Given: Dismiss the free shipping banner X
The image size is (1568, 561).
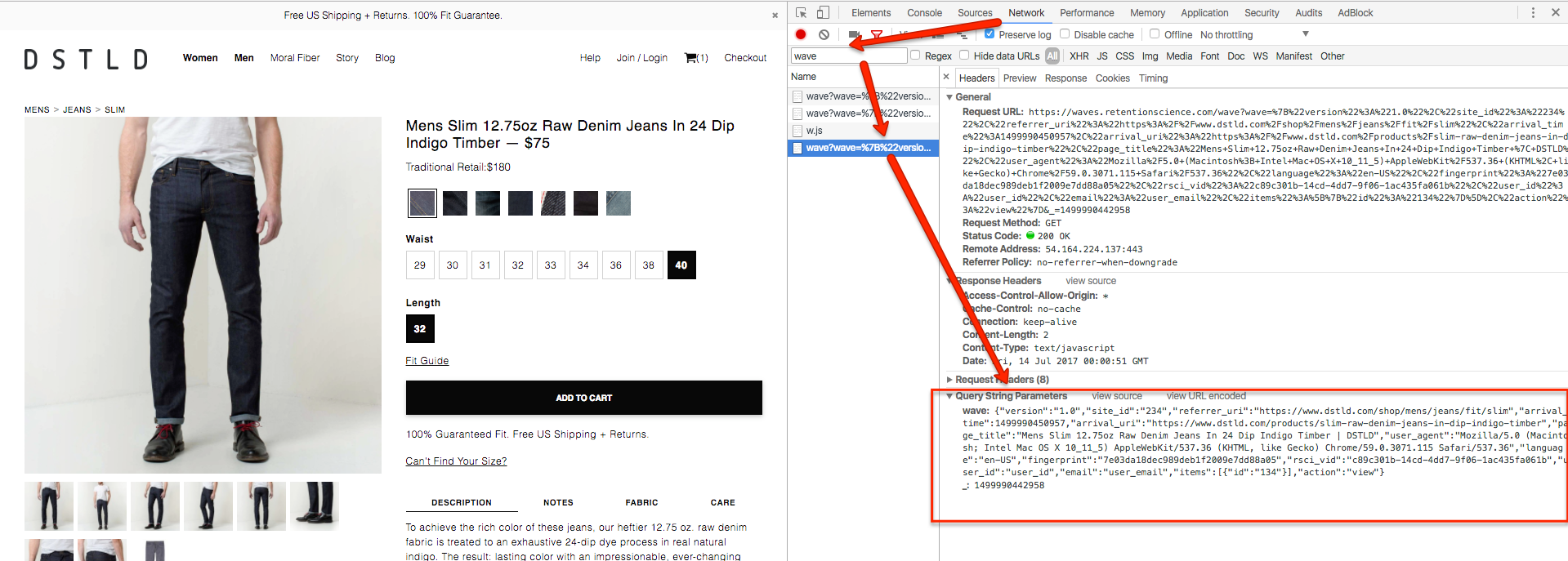Looking at the screenshot, I should (775, 16).
